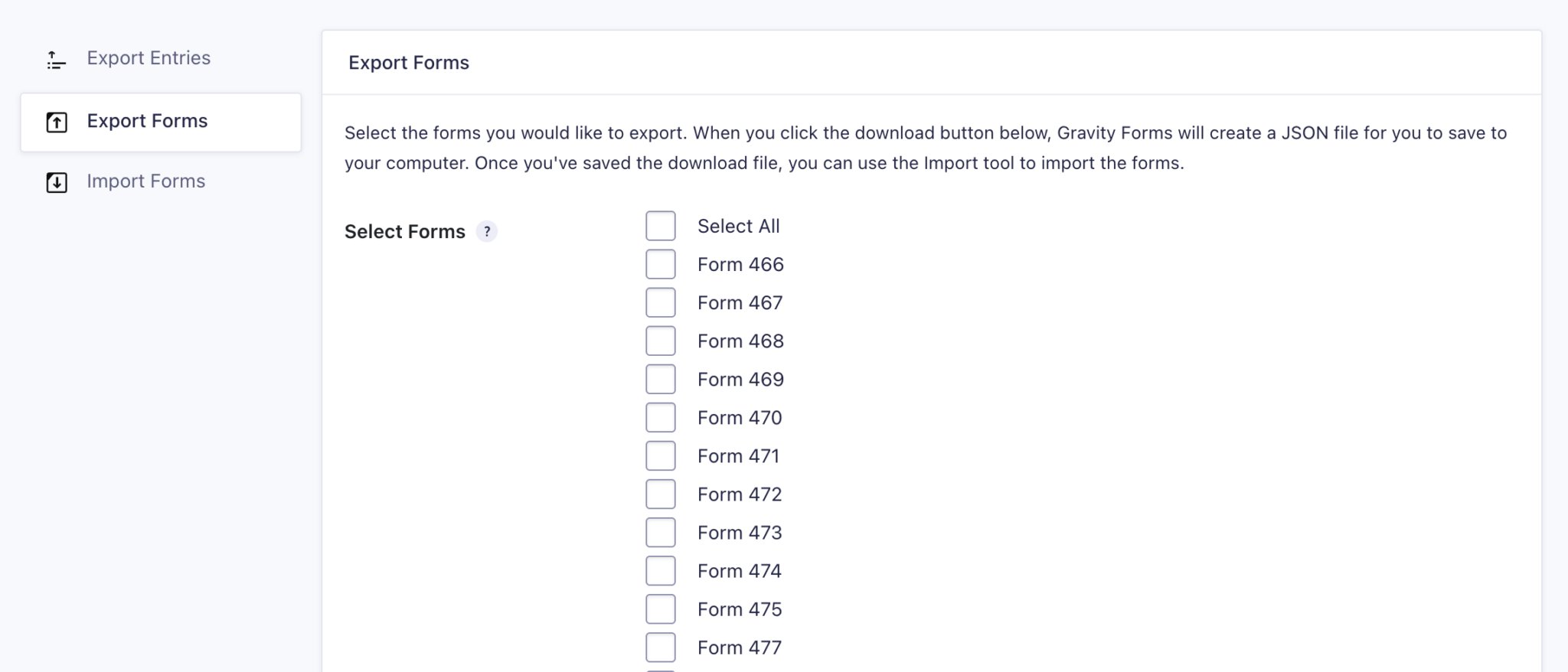Check Form 466 for export

[x=660, y=264]
